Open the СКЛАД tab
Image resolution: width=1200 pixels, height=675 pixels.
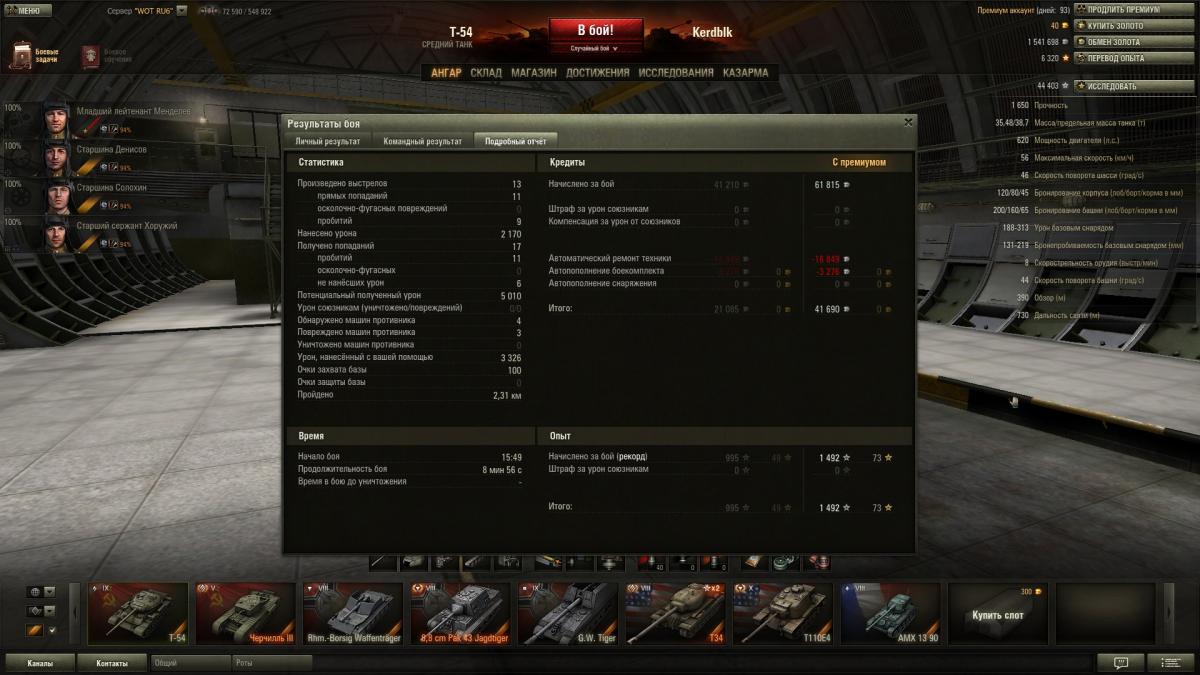pos(486,73)
